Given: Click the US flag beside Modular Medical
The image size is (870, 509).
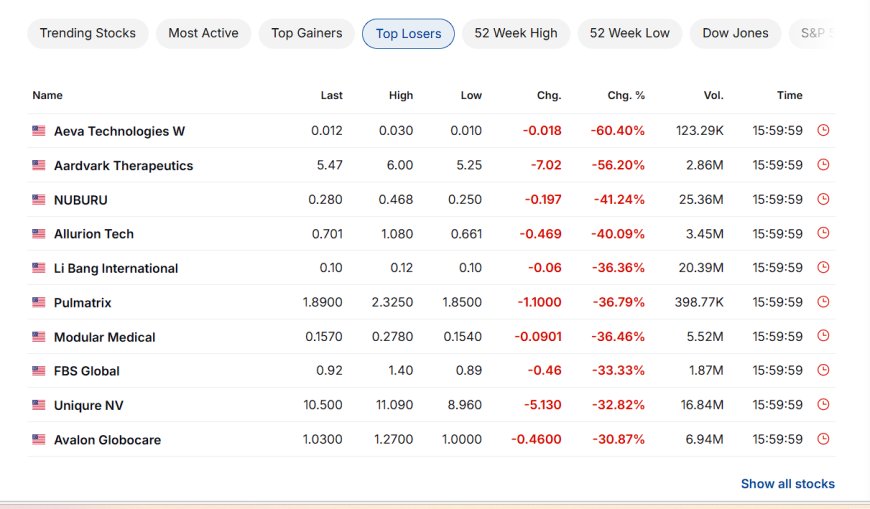Looking at the screenshot, I should [x=39, y=337].
